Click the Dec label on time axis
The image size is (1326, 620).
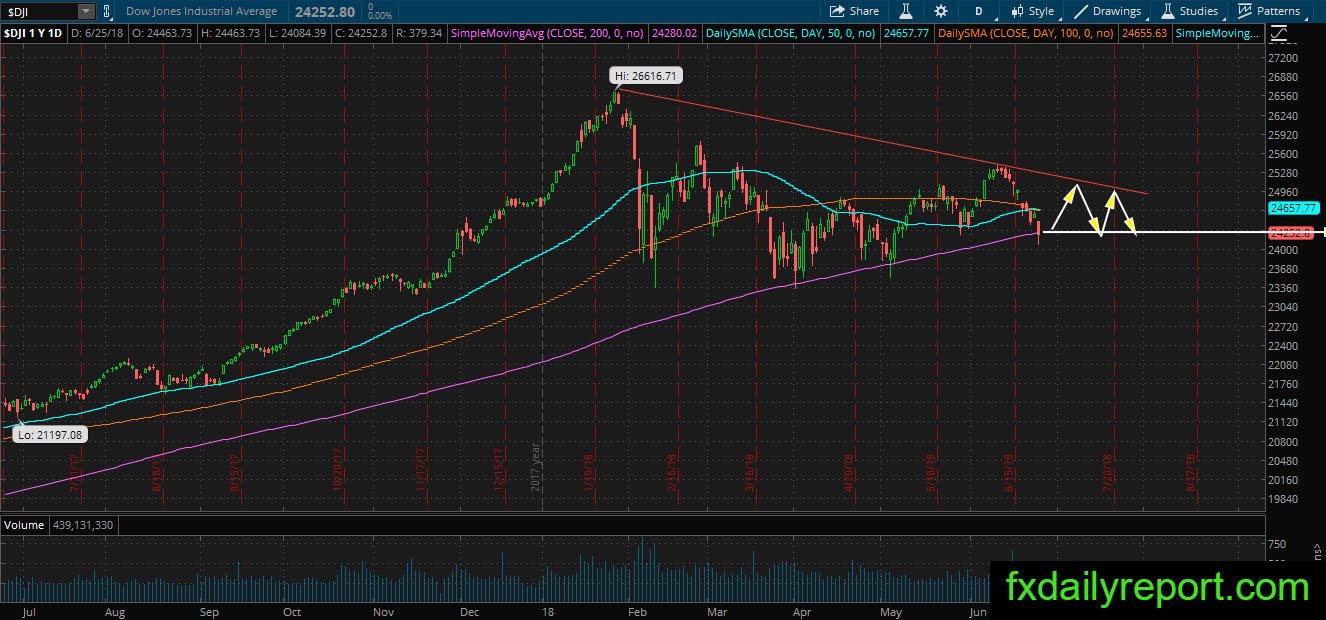pos(471,610)
